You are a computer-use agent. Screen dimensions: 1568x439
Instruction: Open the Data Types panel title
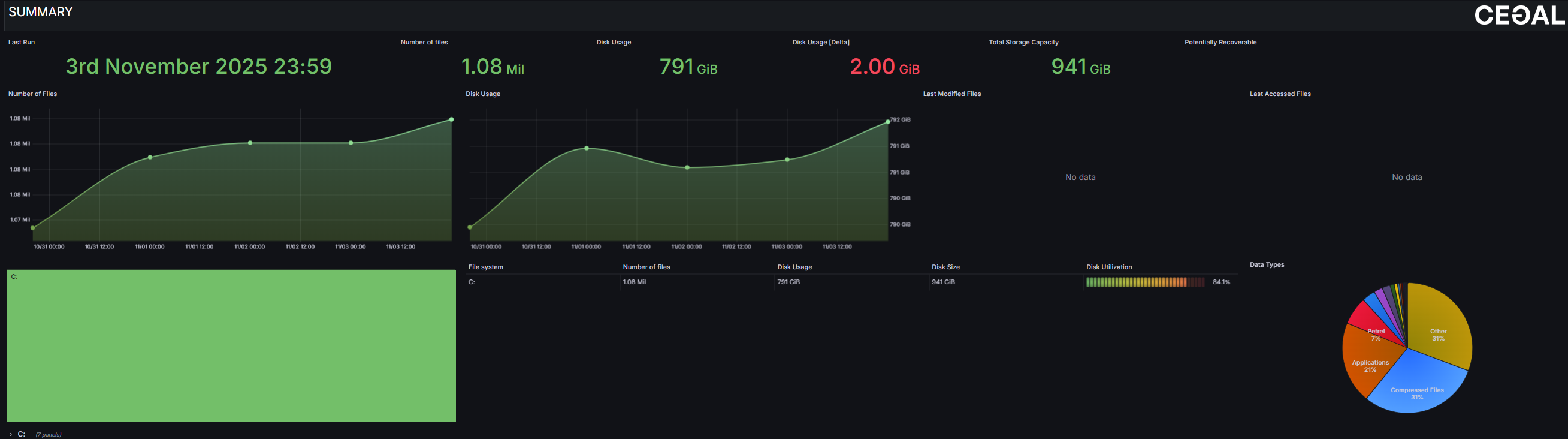coord(1267,265)
